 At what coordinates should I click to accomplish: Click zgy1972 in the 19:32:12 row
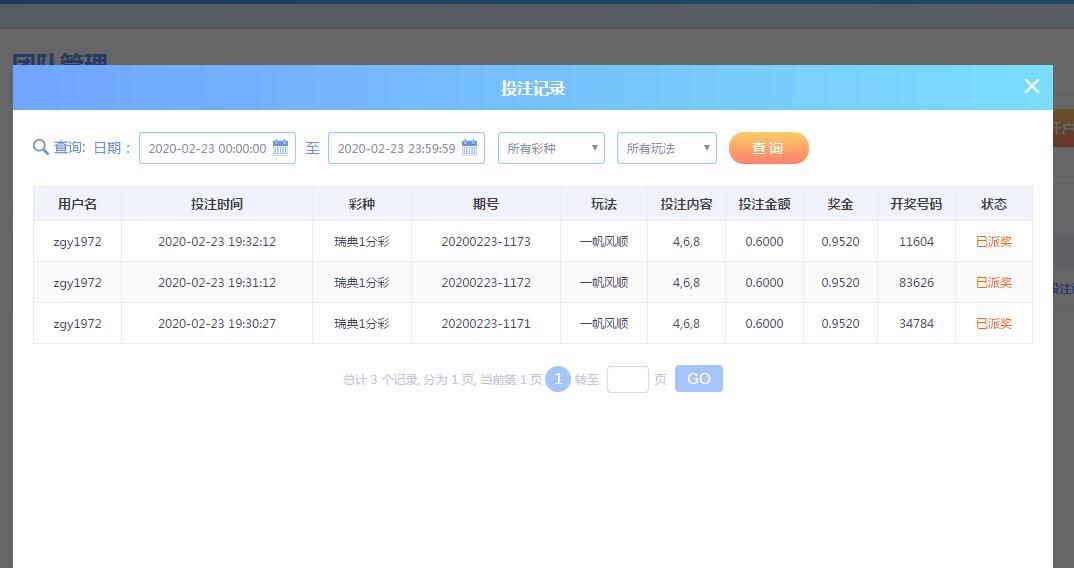[77, 242]
